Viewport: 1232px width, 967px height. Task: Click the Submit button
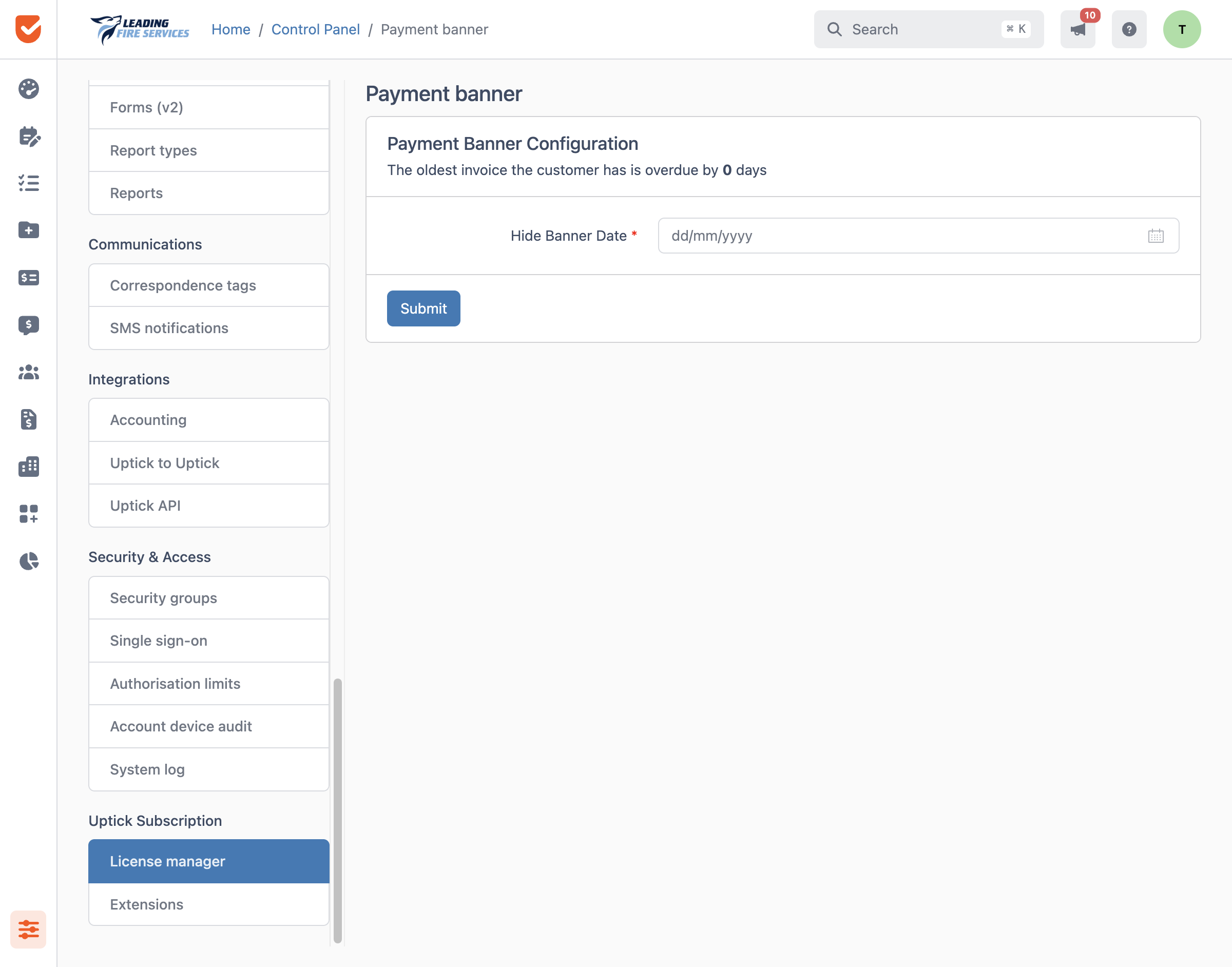click(x=423, y=308)
